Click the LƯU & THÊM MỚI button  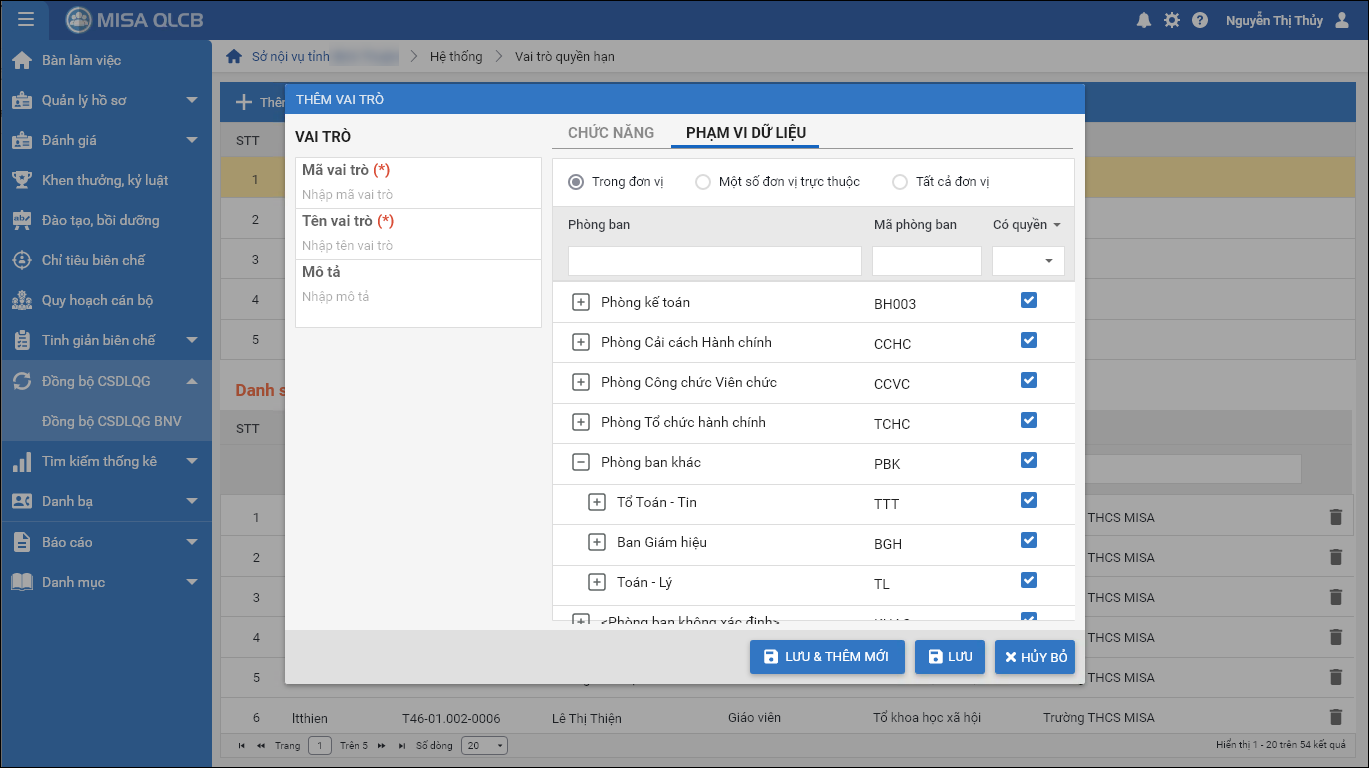tap(827, 657)
